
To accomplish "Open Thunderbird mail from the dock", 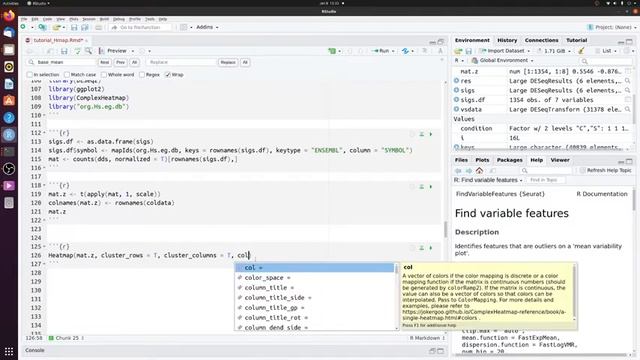I will click(9, 32).
